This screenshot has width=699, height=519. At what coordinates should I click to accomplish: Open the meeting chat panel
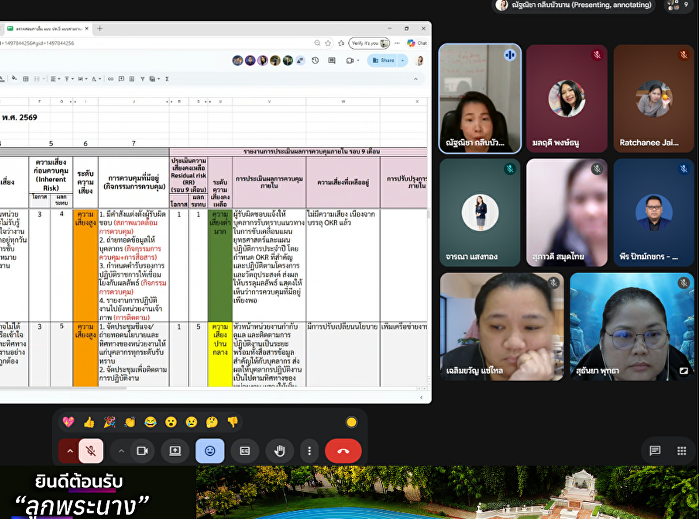pos(655,451)
